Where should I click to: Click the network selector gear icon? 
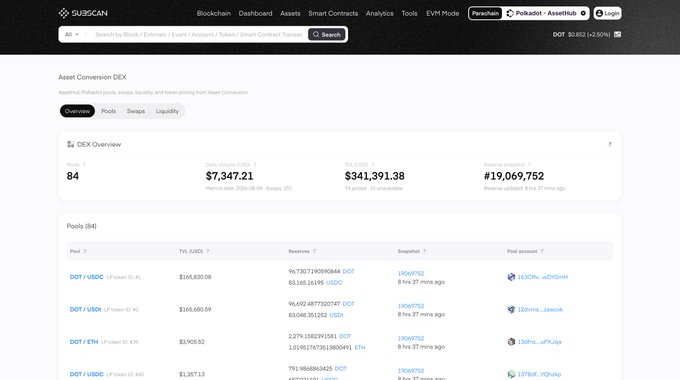tap(583, 13)
